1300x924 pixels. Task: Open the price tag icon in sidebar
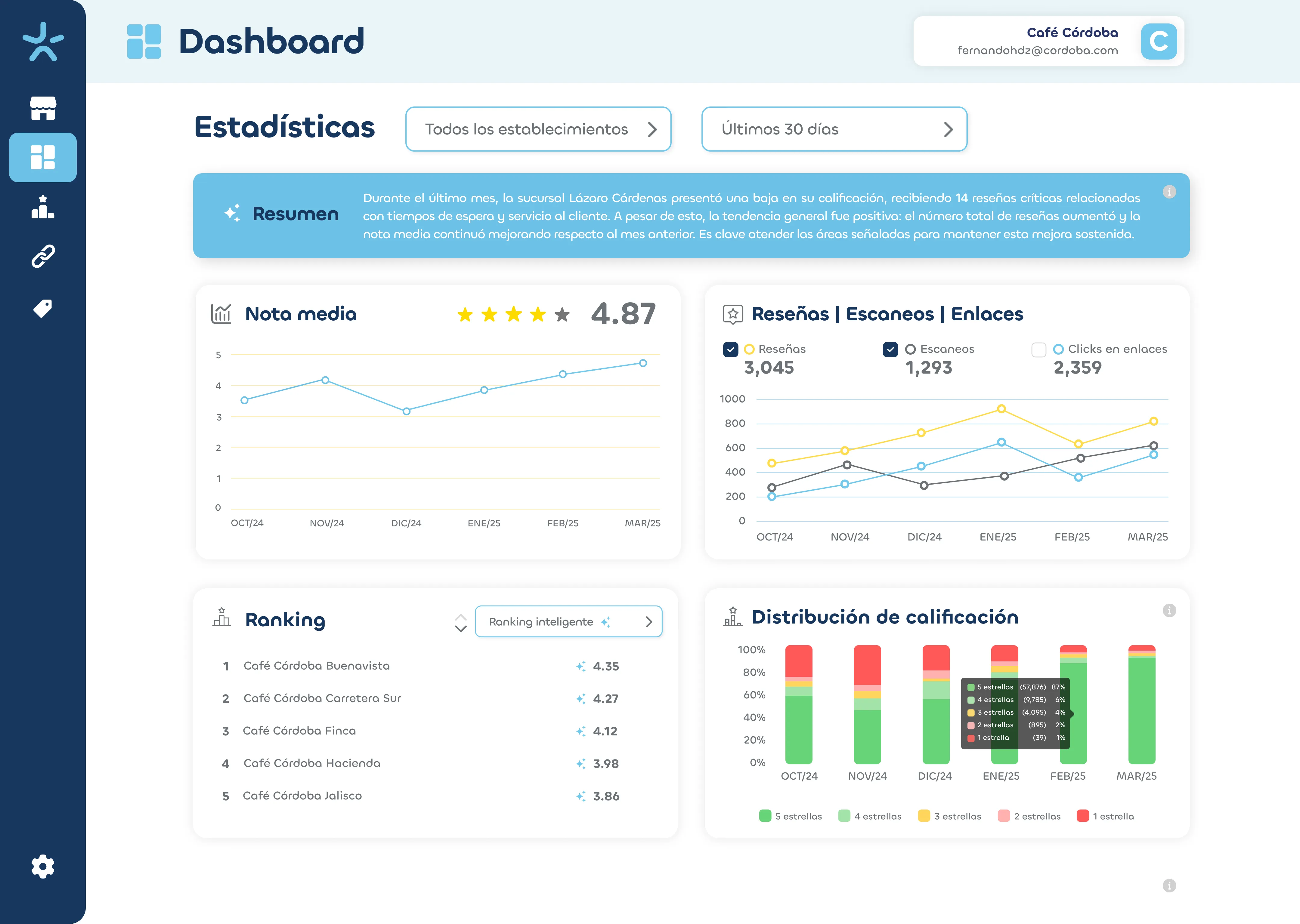coord(43,308)
